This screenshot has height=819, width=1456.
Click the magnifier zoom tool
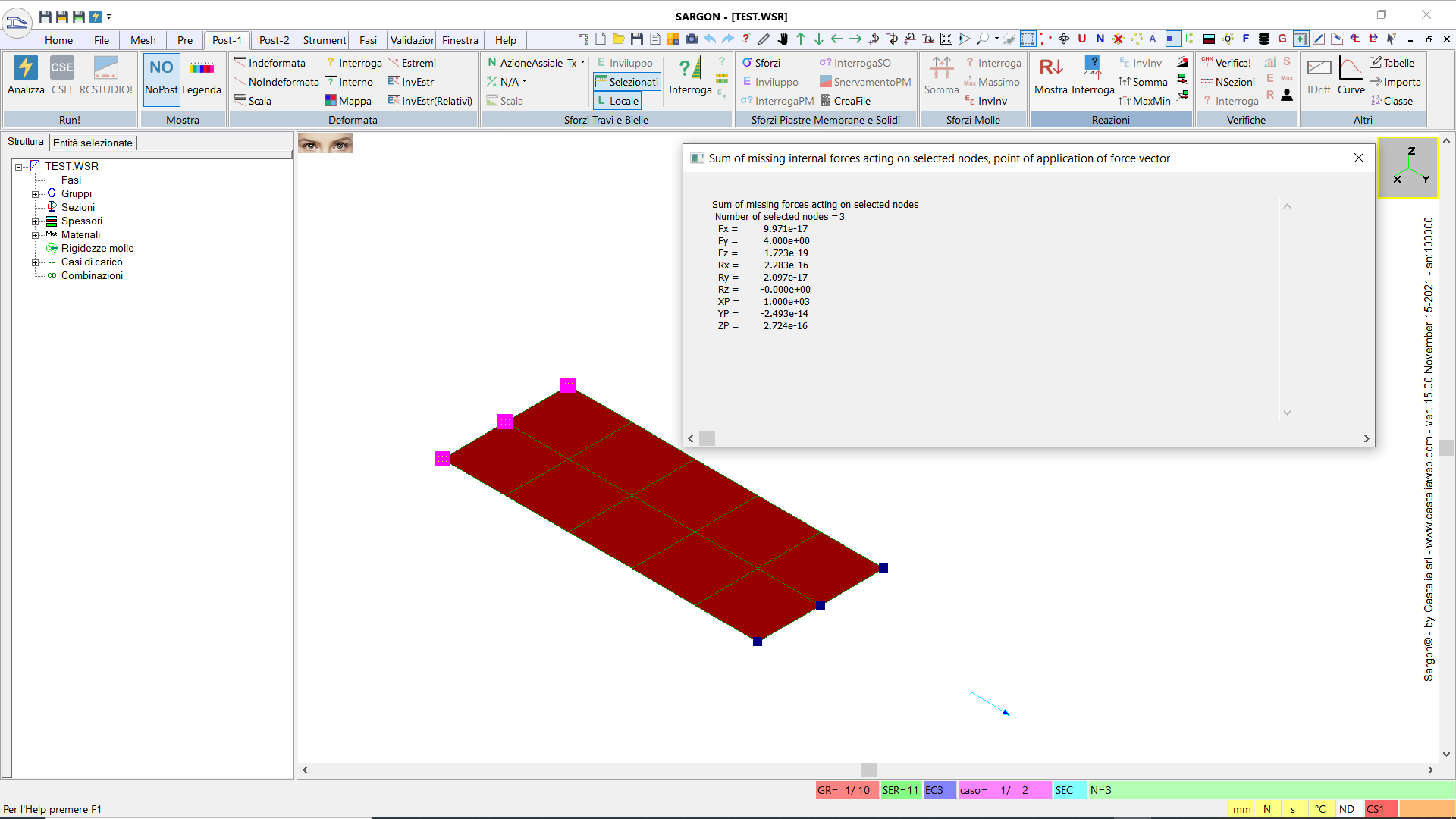pyautogui.click(x=983, y=39)
